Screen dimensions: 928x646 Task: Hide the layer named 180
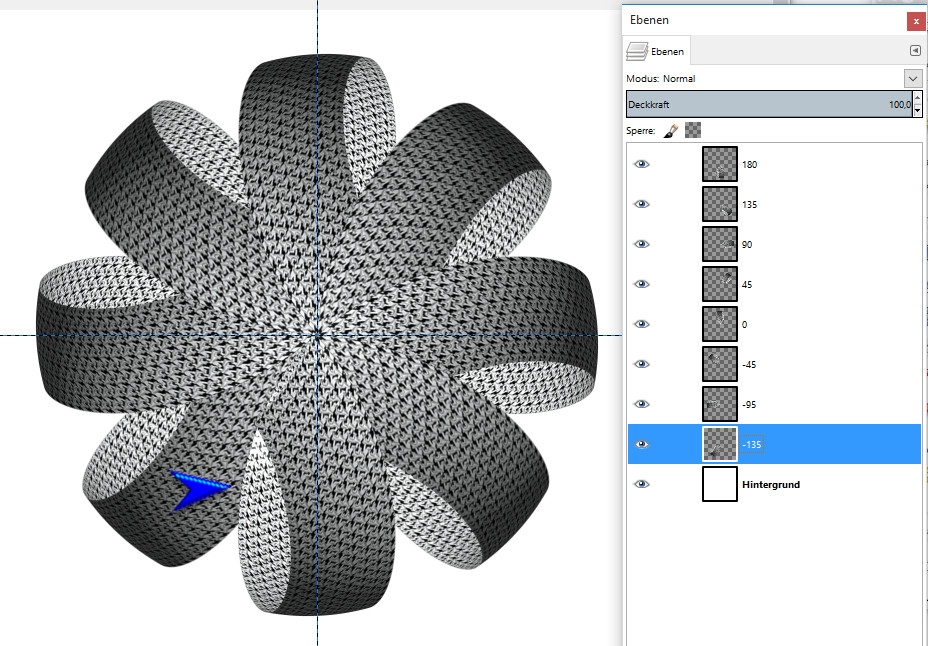[x=642, y=164]
